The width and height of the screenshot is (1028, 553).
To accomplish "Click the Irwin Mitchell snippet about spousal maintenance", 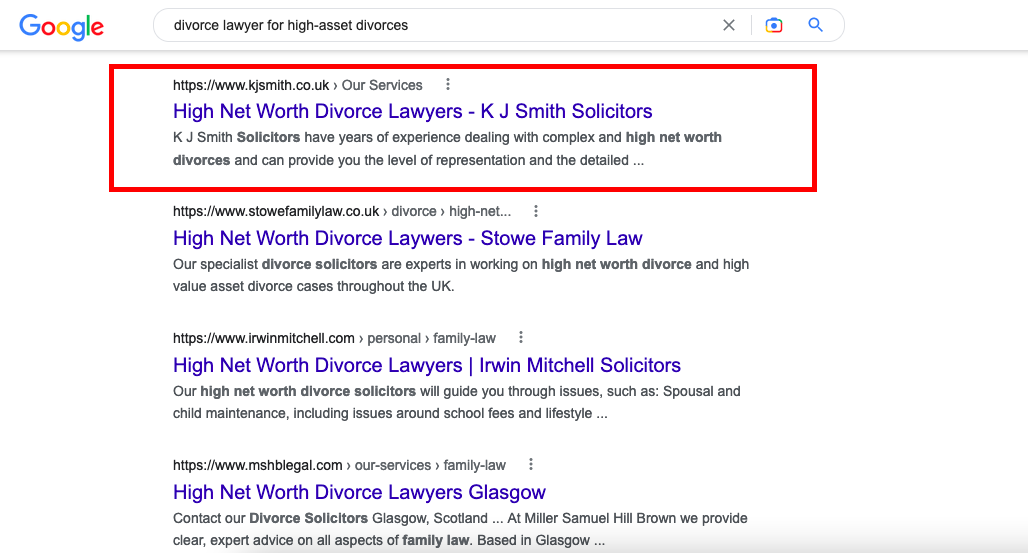I will click(457, 402).
